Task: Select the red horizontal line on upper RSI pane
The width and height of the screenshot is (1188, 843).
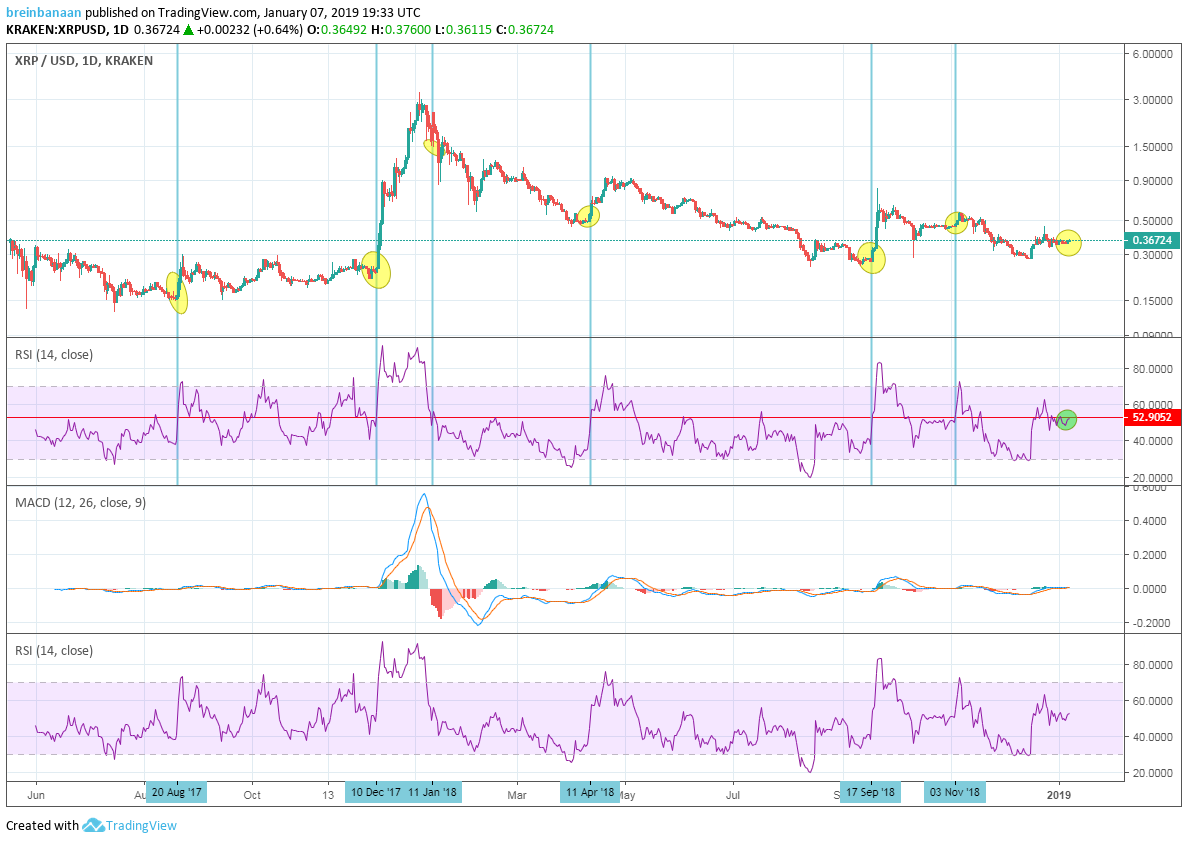Action: [565, 417]
